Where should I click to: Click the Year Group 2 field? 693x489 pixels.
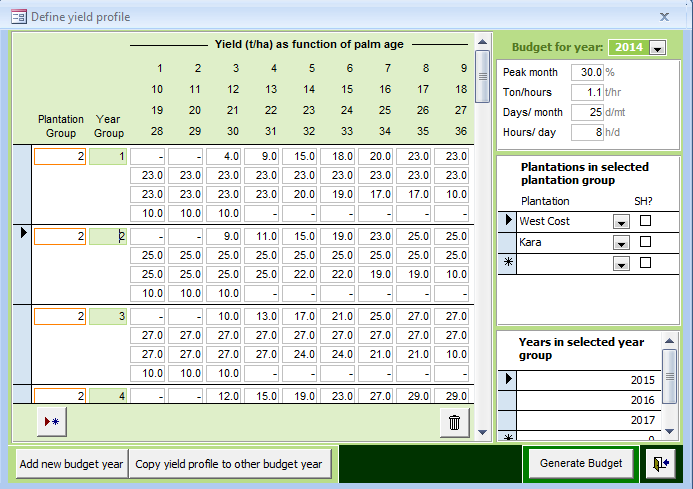pyautogui.click(x=108, y=237)
